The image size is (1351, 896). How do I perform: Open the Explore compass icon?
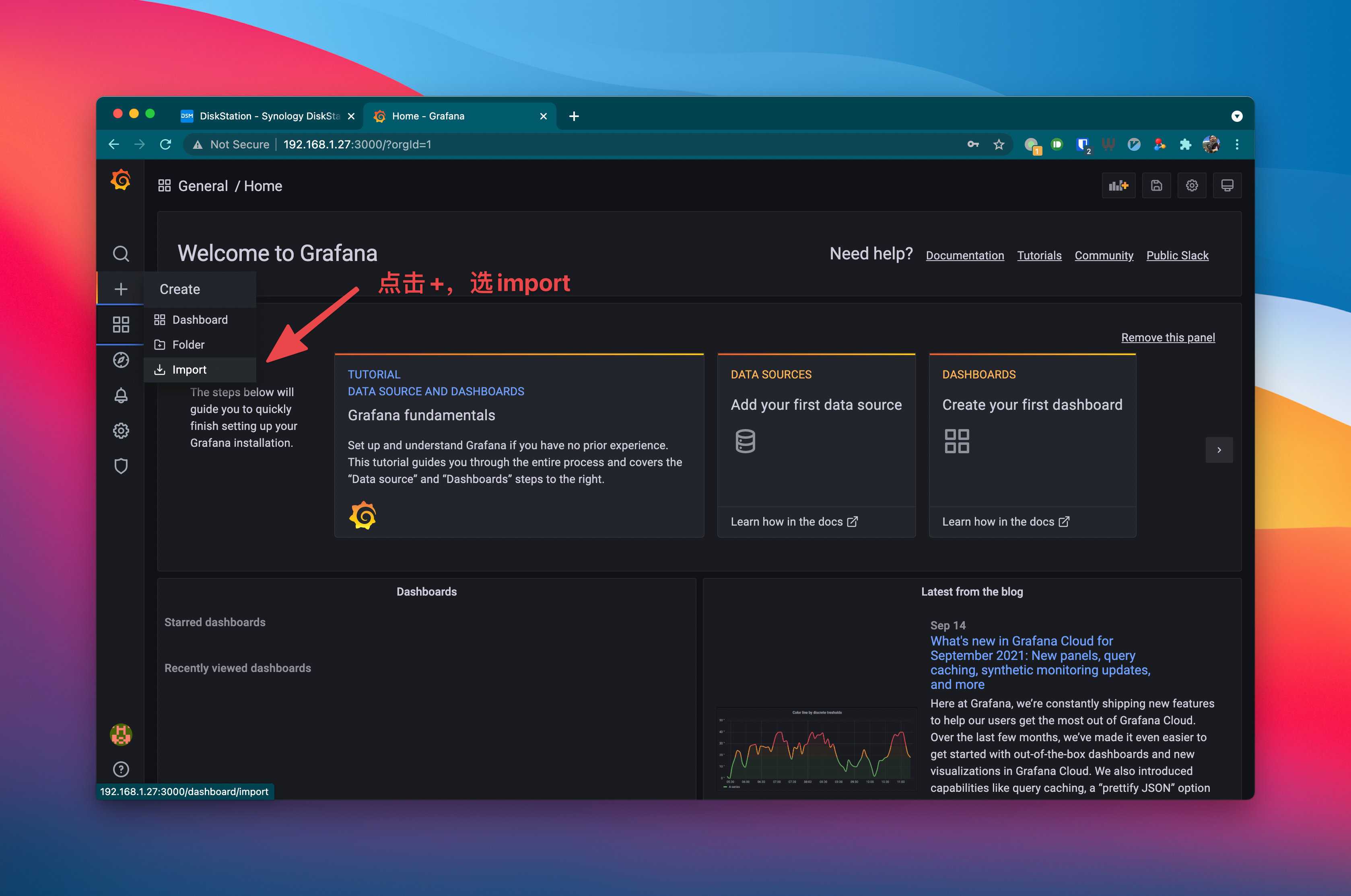coord(121,360)
